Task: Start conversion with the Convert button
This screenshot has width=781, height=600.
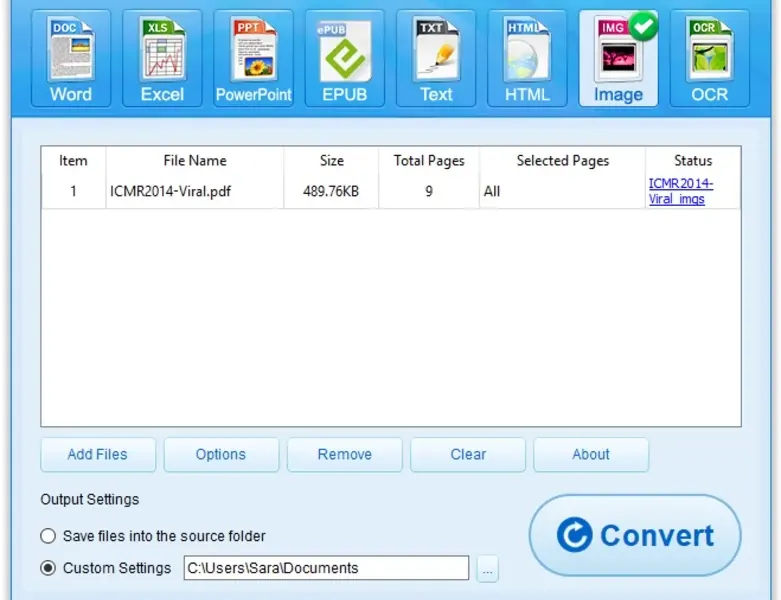Action: [635, 535]
